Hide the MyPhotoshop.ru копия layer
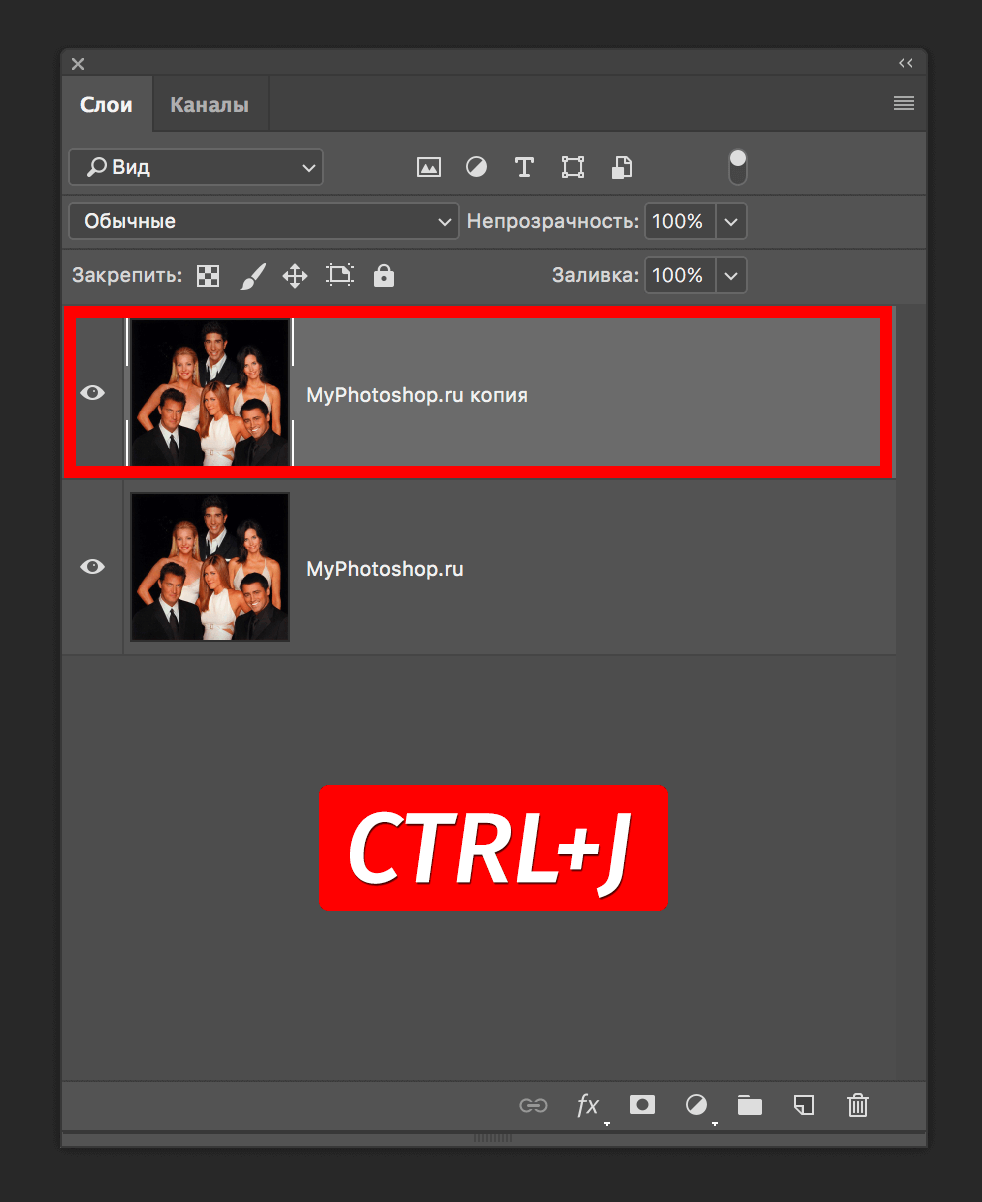Image resolution: width=982 pixels, height=1202 pixels. 92,393
